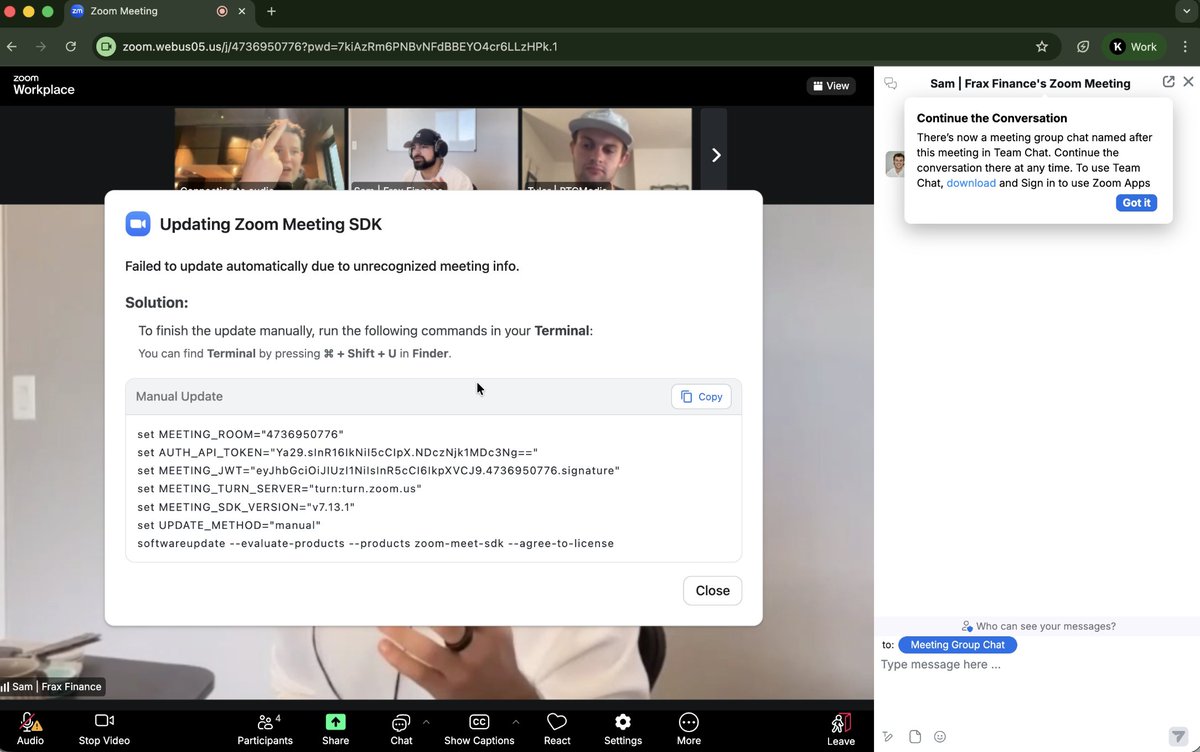The height and width of the screenshot is (752, 1200).
Task: Click the green Share screen icon
Action: click(336, 722)
